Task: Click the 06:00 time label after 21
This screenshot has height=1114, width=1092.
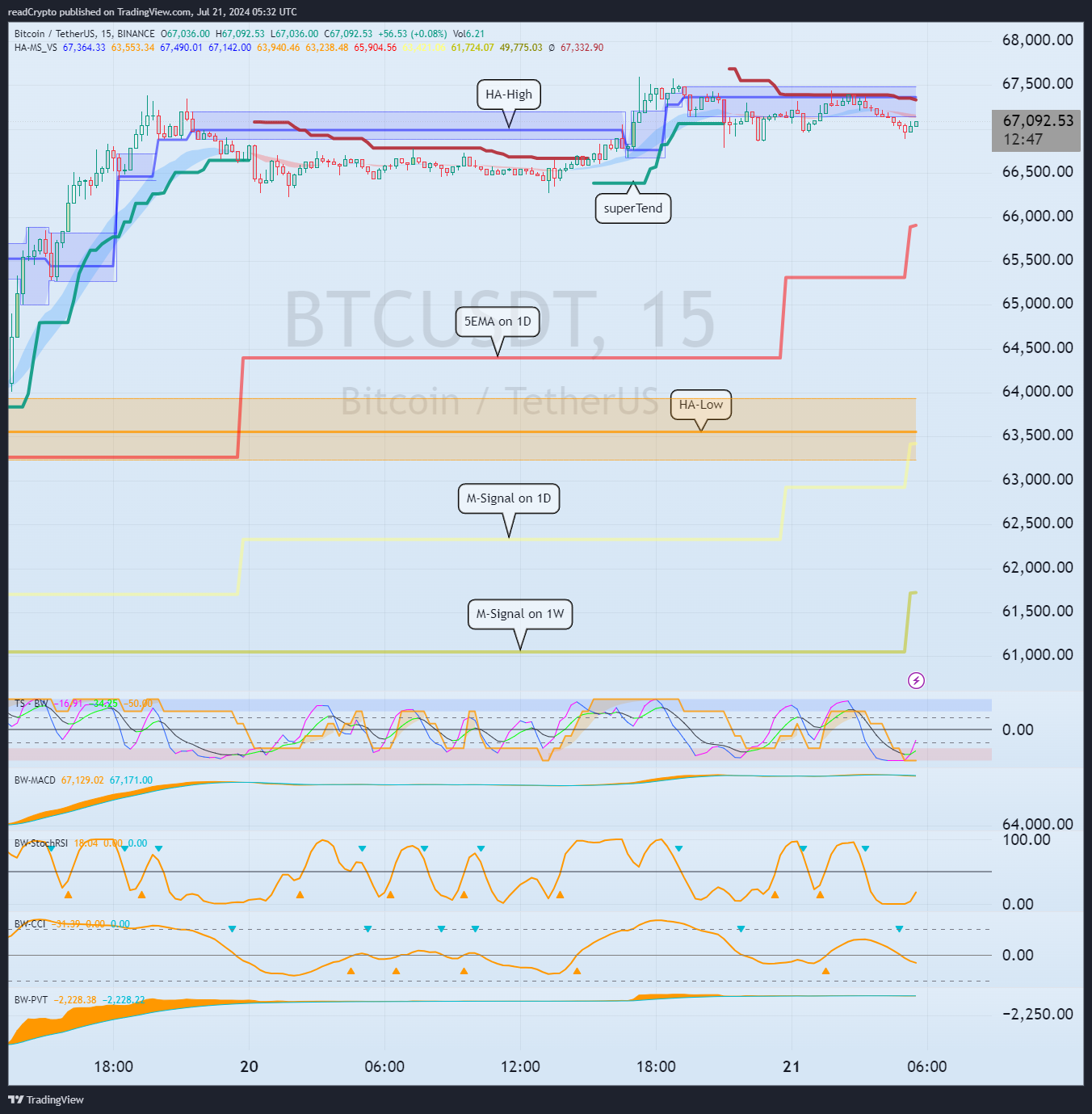Action: (927, 1066)
